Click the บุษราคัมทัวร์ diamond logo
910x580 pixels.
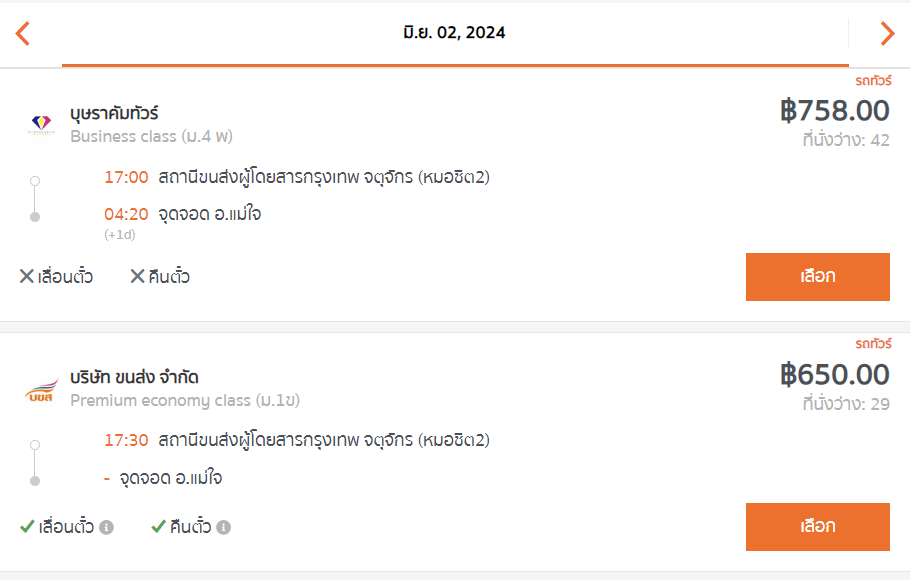(41, 124)
